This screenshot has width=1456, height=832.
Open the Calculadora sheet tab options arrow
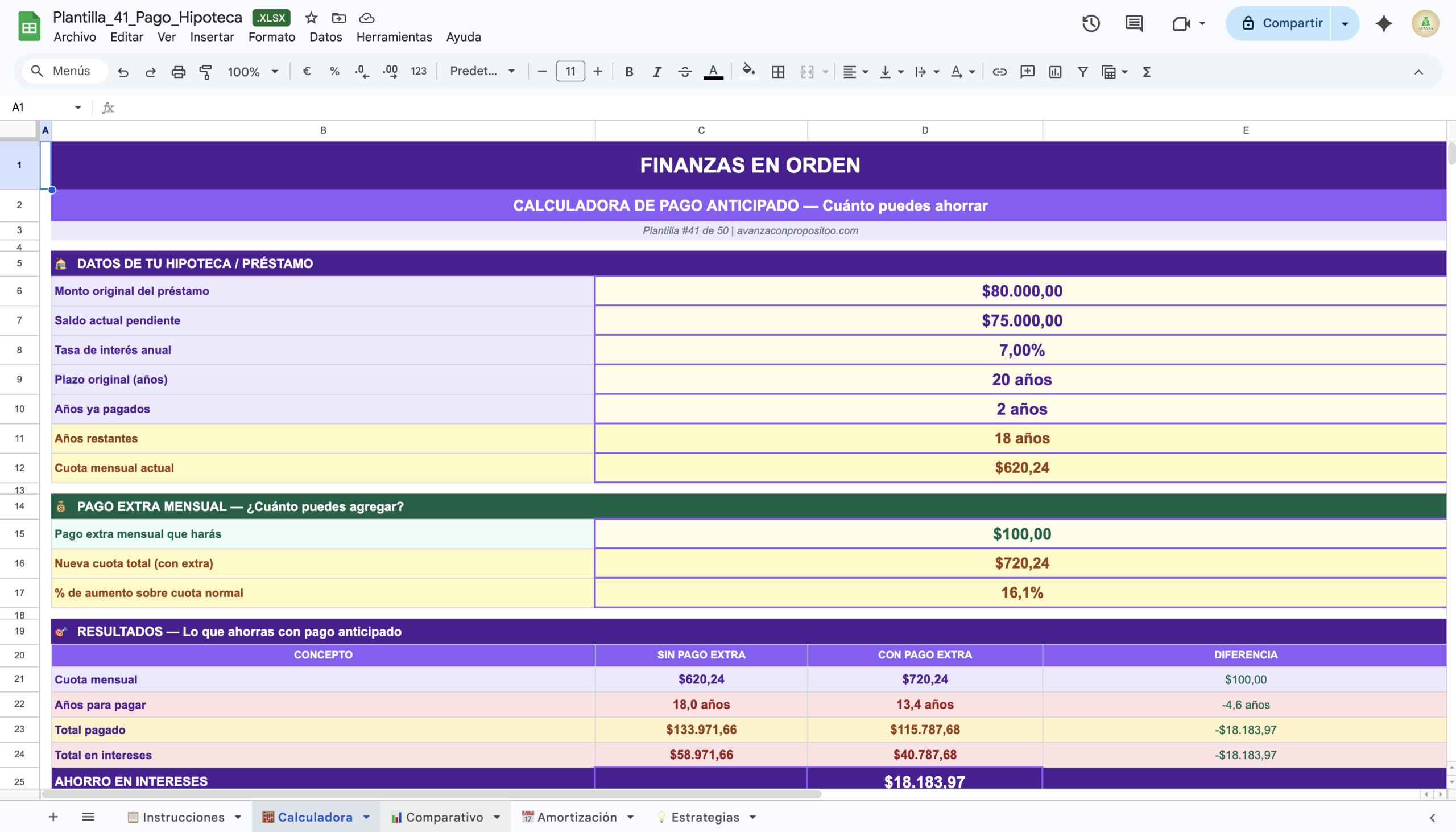pos(367,817)
